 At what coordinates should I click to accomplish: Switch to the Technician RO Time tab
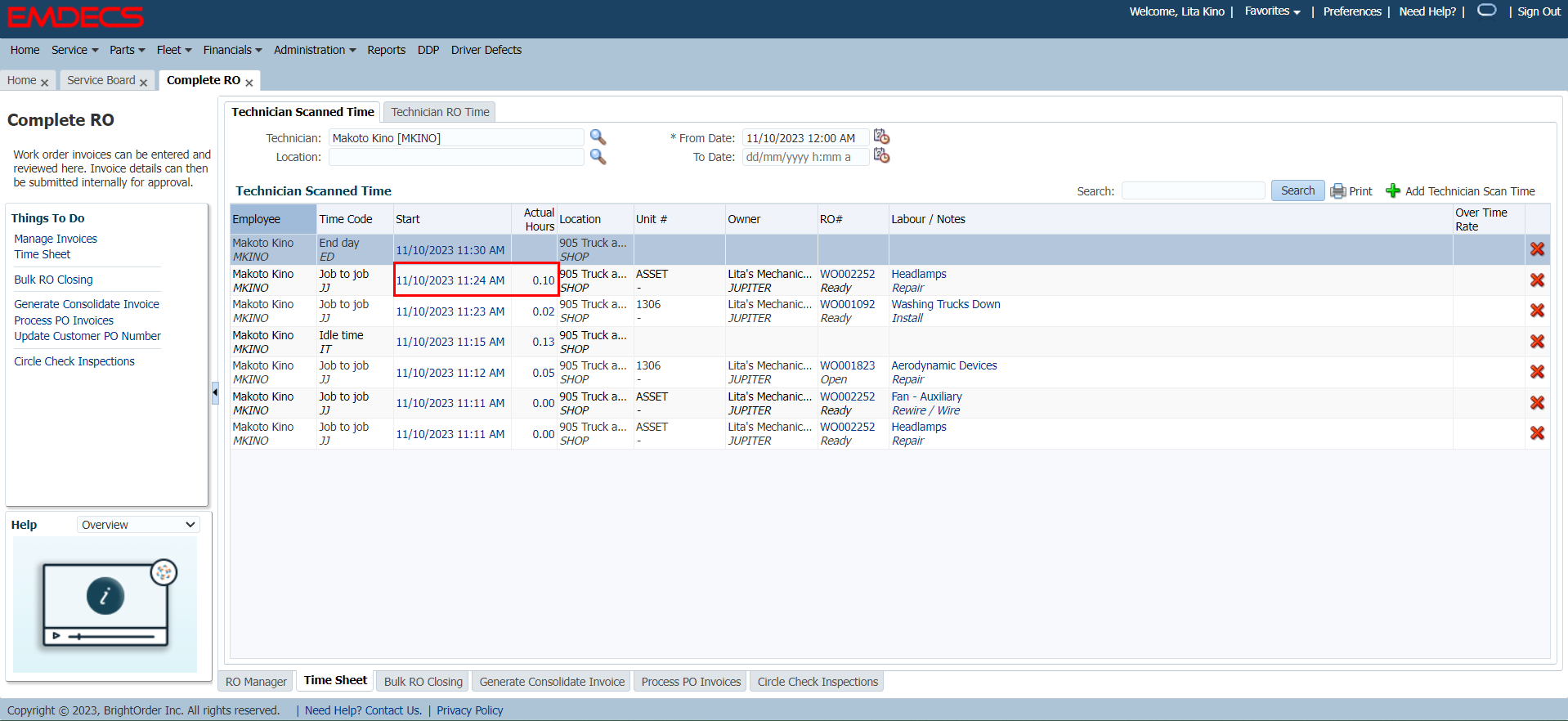point(440,112)
